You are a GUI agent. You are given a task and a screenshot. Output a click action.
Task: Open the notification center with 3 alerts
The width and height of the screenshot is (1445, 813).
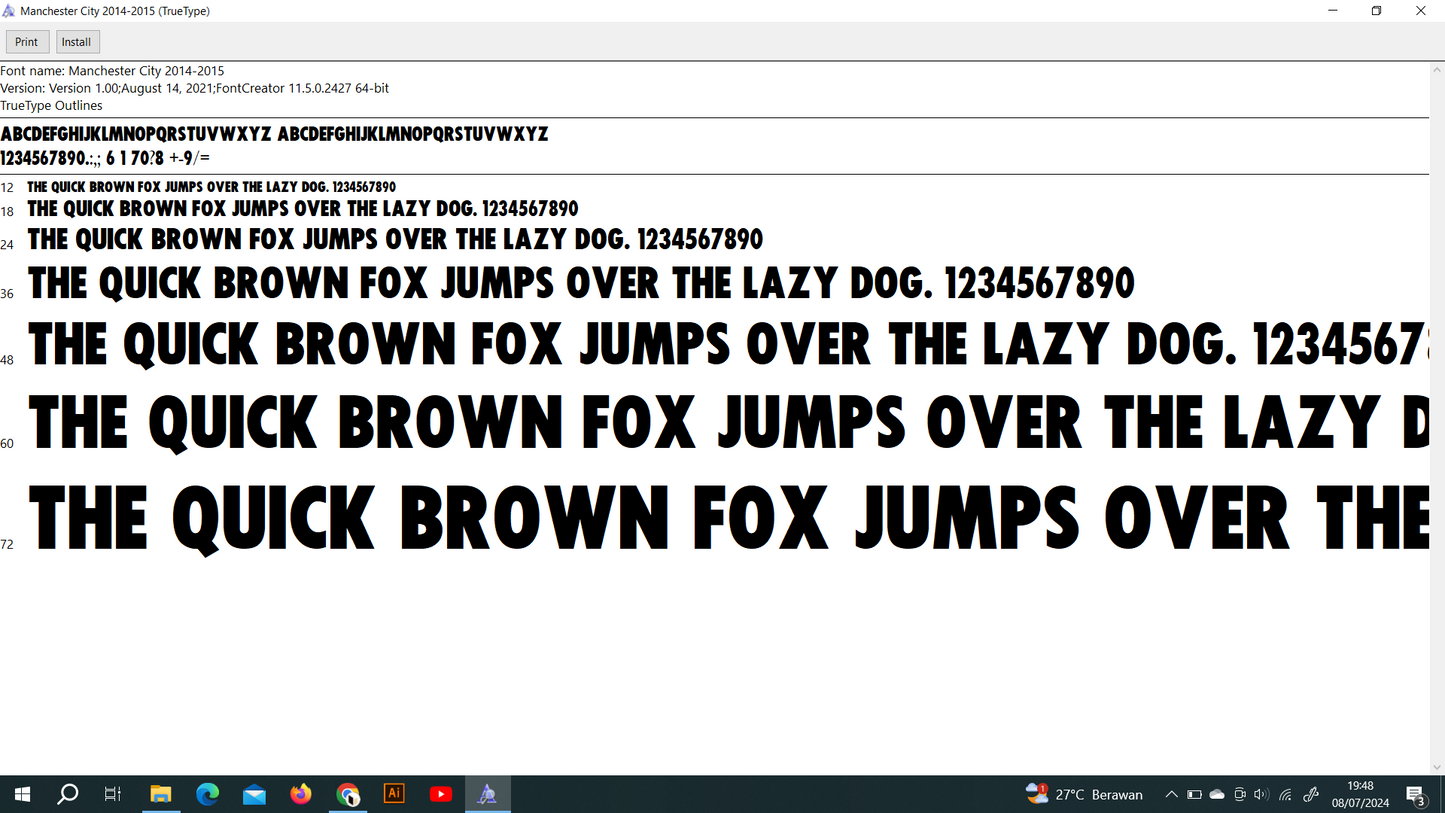(1416, 794)
